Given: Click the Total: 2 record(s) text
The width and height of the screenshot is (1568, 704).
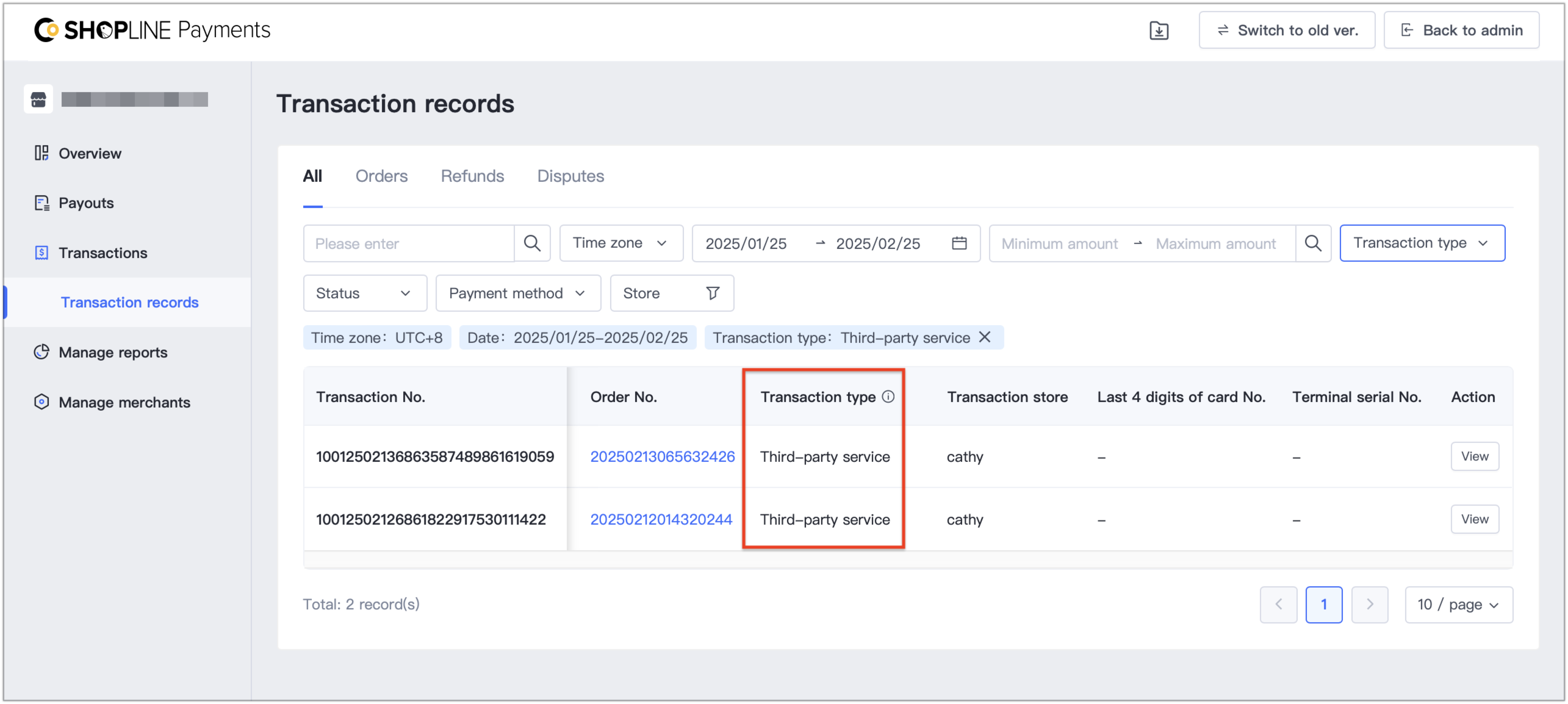Looking at the screenshot, I should pyautogui.click(x=361, y=604).
